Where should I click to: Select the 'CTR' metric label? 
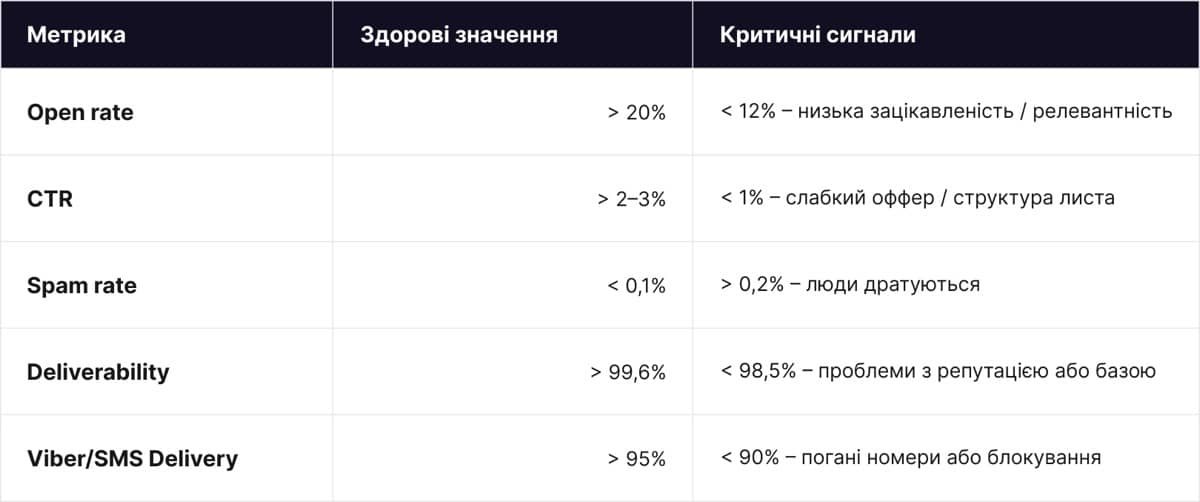pyautogui.click(x=50, y=199)
